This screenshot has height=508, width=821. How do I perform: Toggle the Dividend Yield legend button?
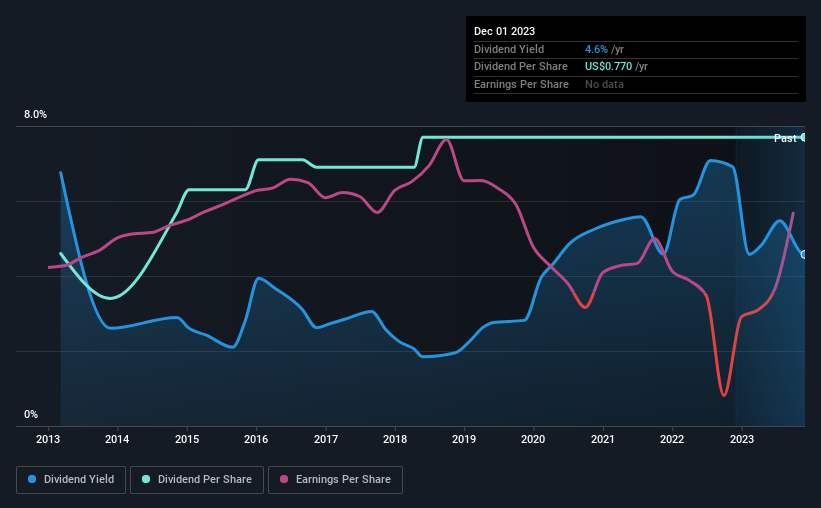point(71,479)
